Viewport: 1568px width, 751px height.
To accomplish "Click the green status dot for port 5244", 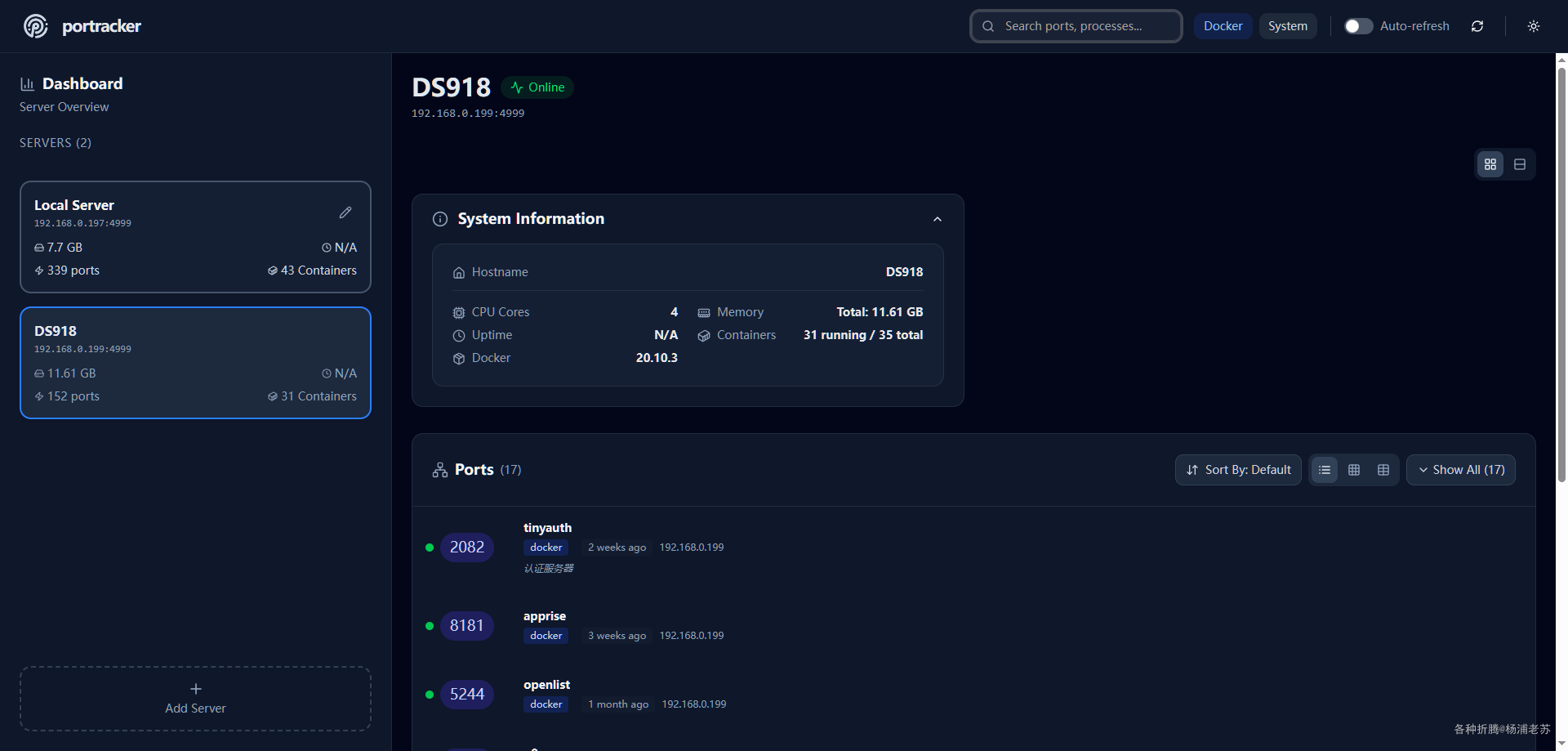I will 430,695.
